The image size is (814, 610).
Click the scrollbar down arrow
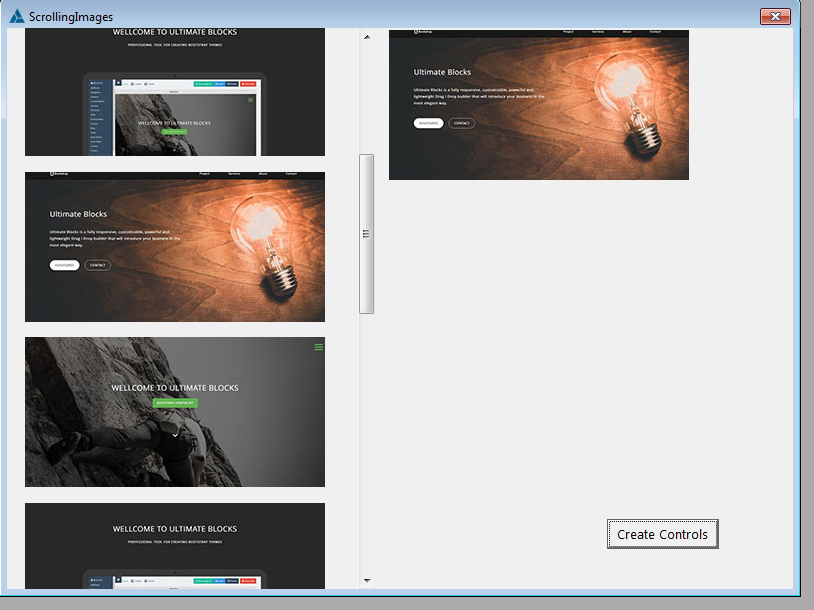[x=366, y=580]
